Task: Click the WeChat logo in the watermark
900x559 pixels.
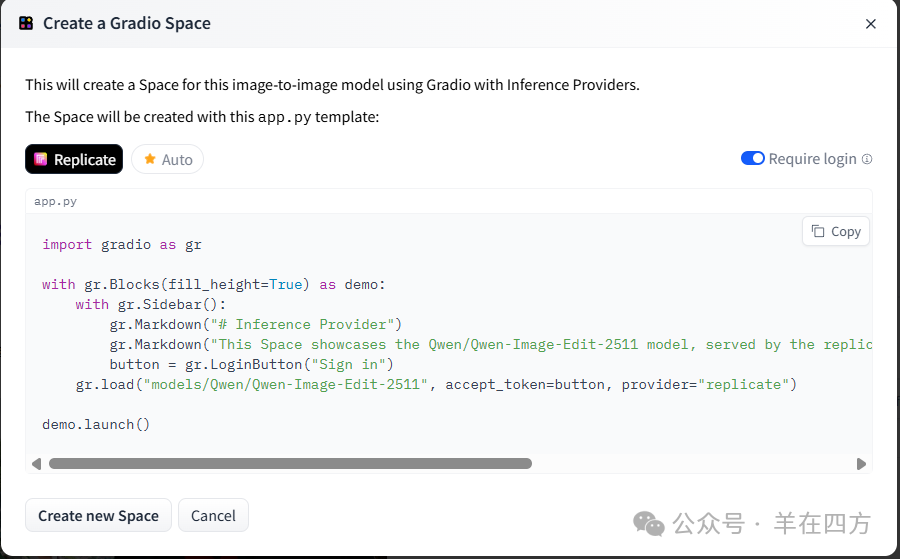Action: [648, 523]
